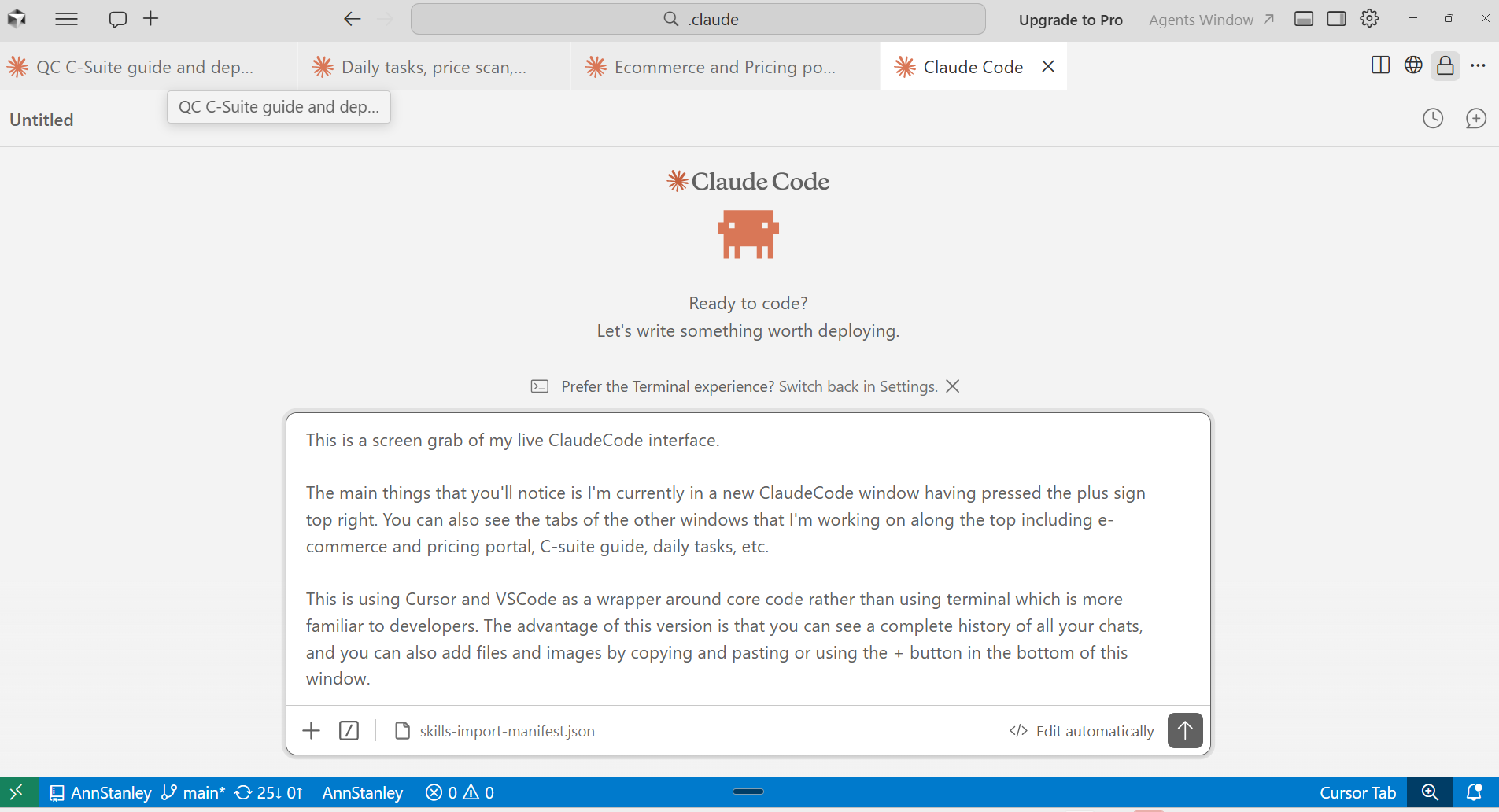The width and height of the screenshot is (1499, 812).
Task: Go back with the left arrow
Action: (x=352, y=19)
